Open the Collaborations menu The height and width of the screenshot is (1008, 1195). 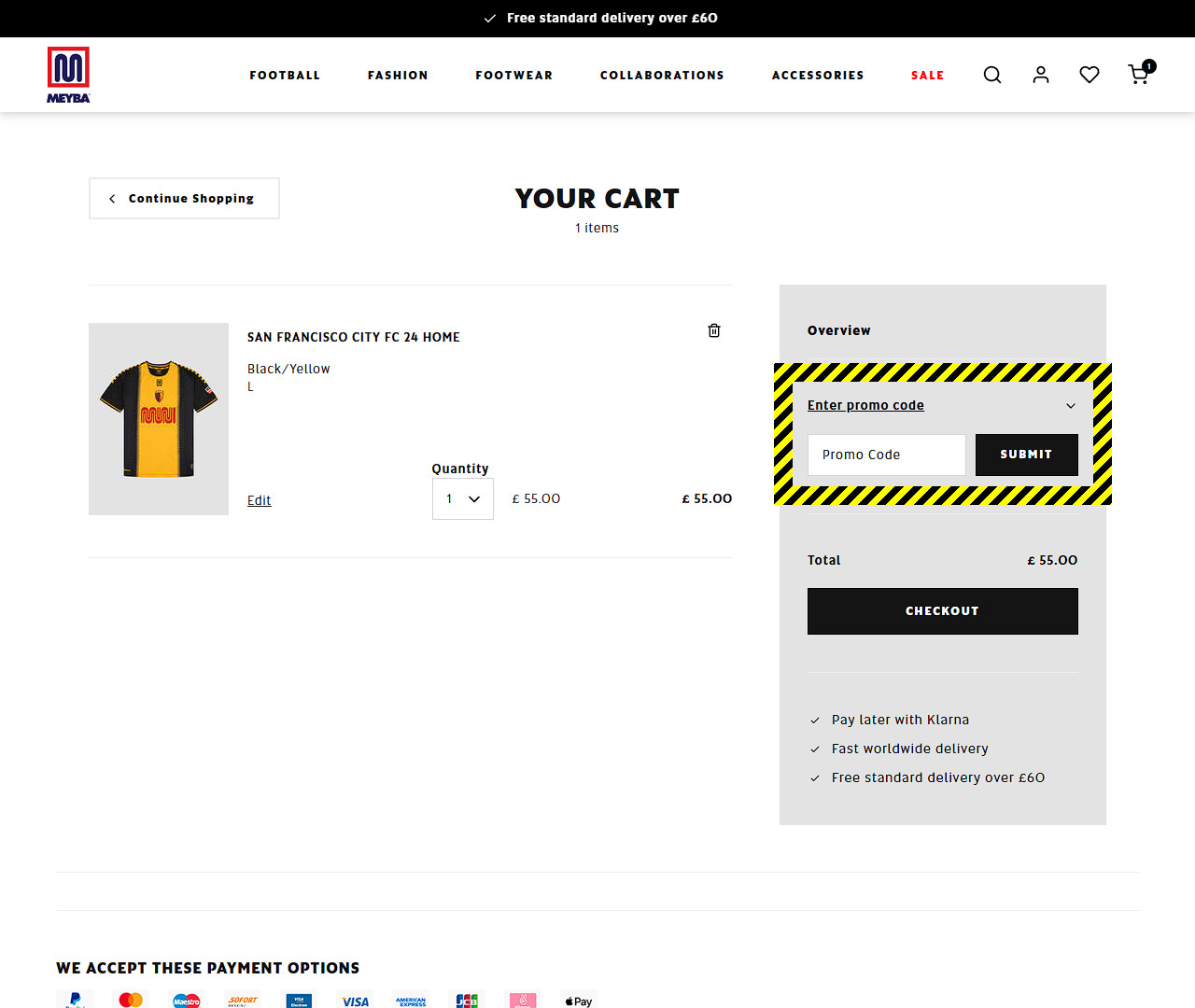coord(662,76)
